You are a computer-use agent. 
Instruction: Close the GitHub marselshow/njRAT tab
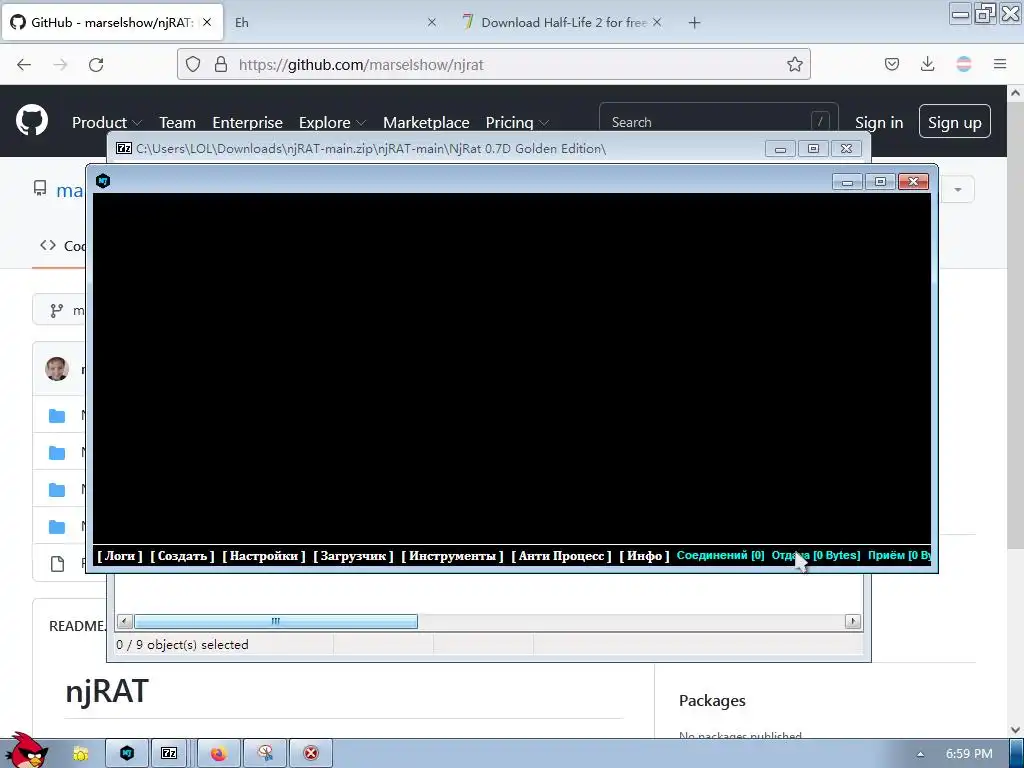click(x=207, y=22)
